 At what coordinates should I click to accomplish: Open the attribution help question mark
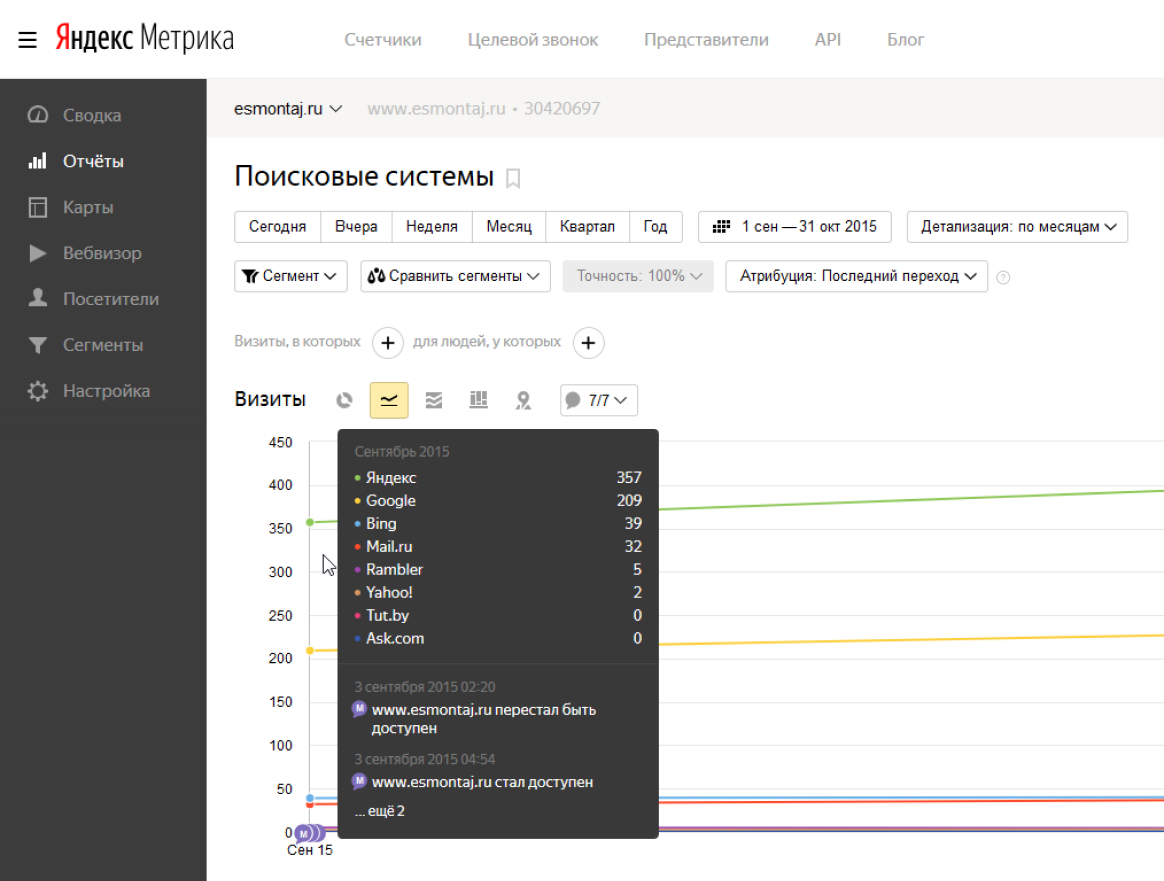click(x=1003, y=278)
